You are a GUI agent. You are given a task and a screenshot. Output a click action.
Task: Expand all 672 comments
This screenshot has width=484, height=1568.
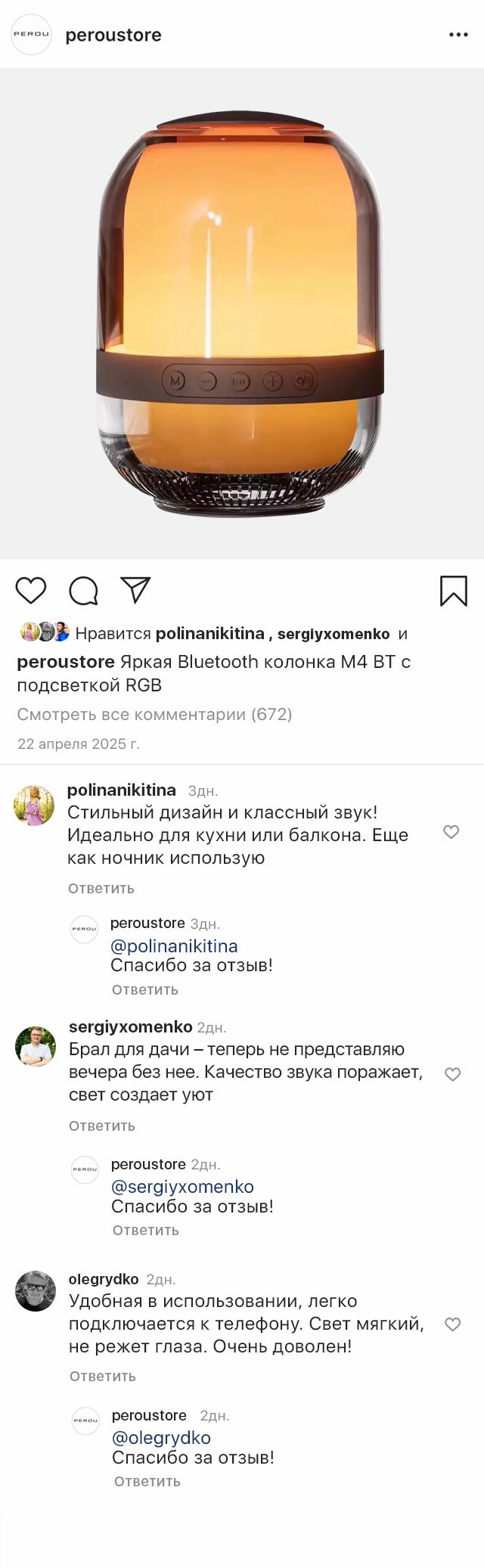click(154, 714)
